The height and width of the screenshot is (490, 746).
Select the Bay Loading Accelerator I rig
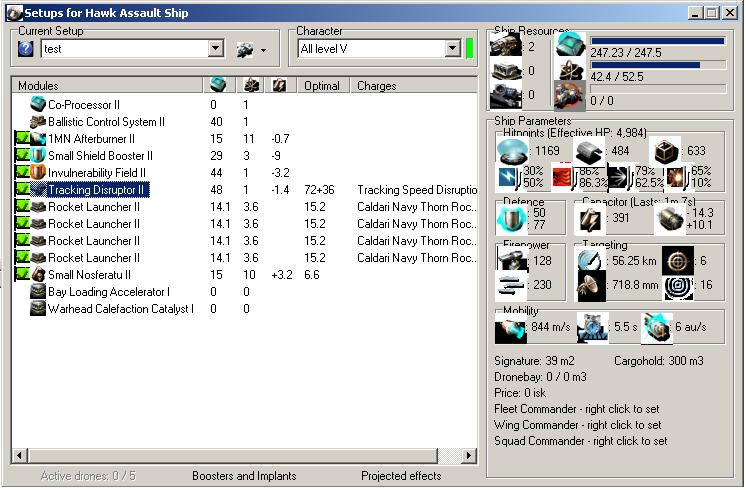pos(109,292)
